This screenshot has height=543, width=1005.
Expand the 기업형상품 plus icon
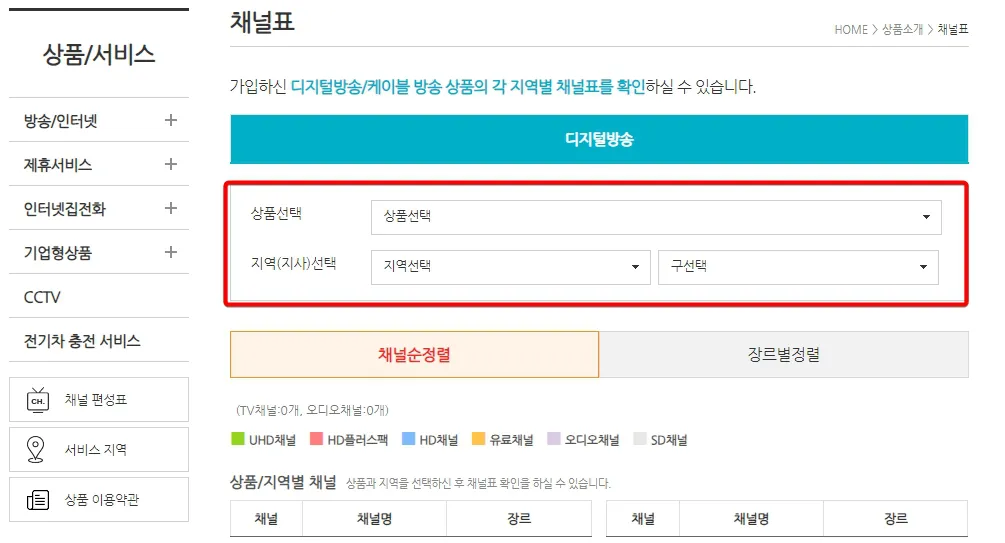[x=170, y=252]
